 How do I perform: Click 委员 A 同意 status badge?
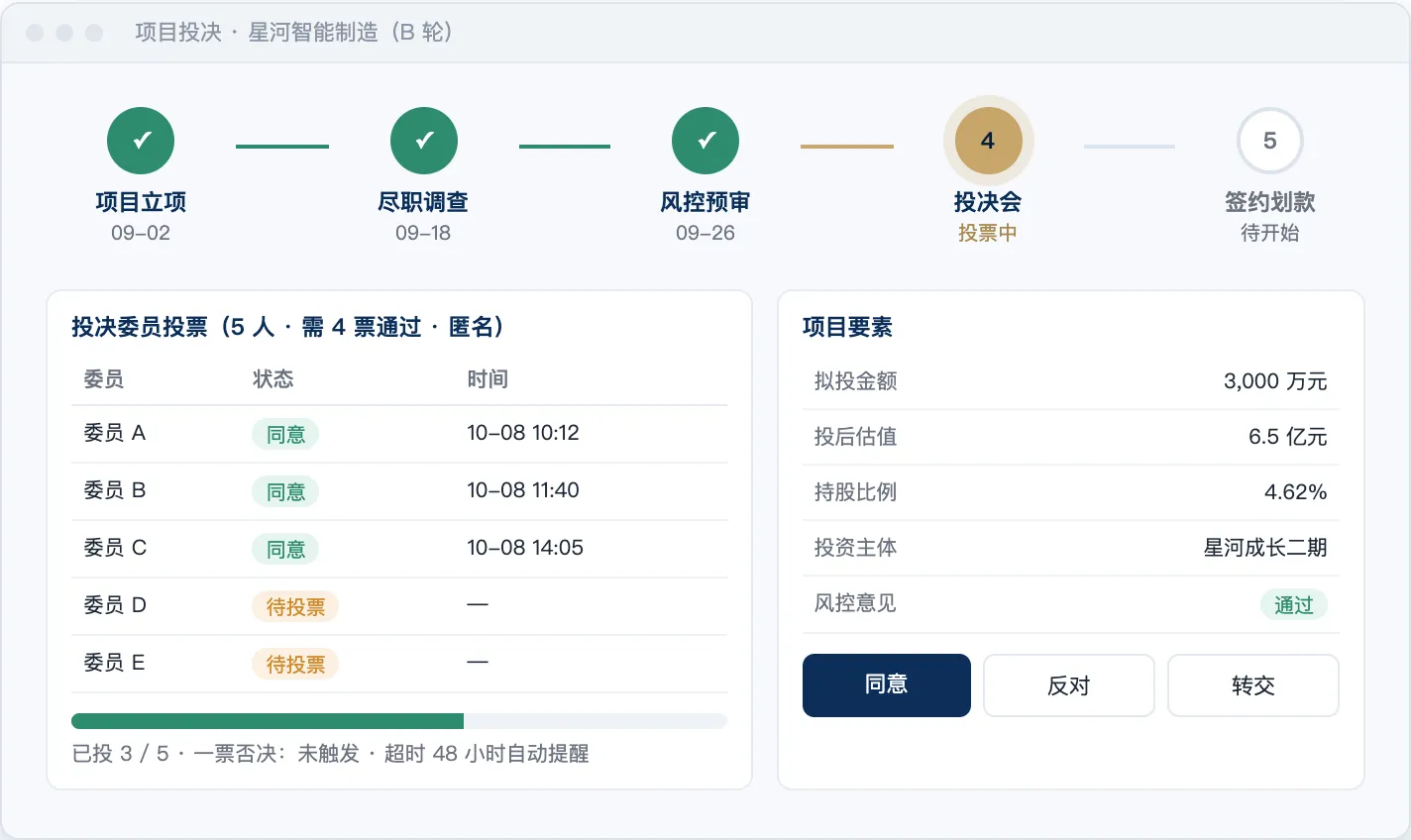coord(285,434)
